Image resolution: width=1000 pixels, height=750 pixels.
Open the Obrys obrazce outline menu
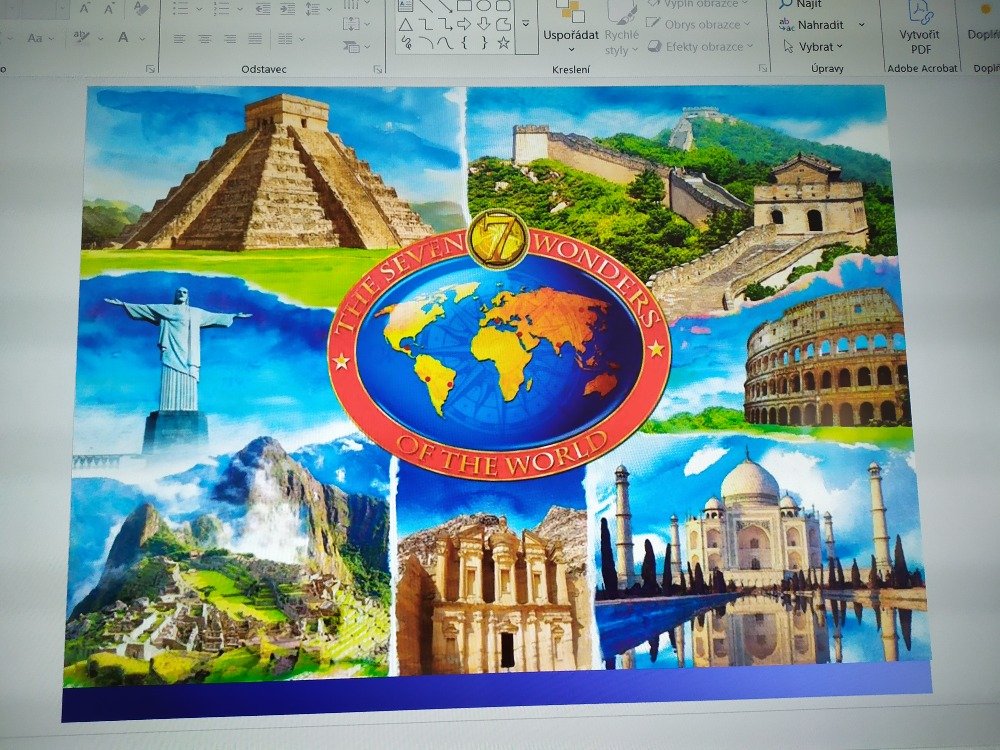point(699,25)
